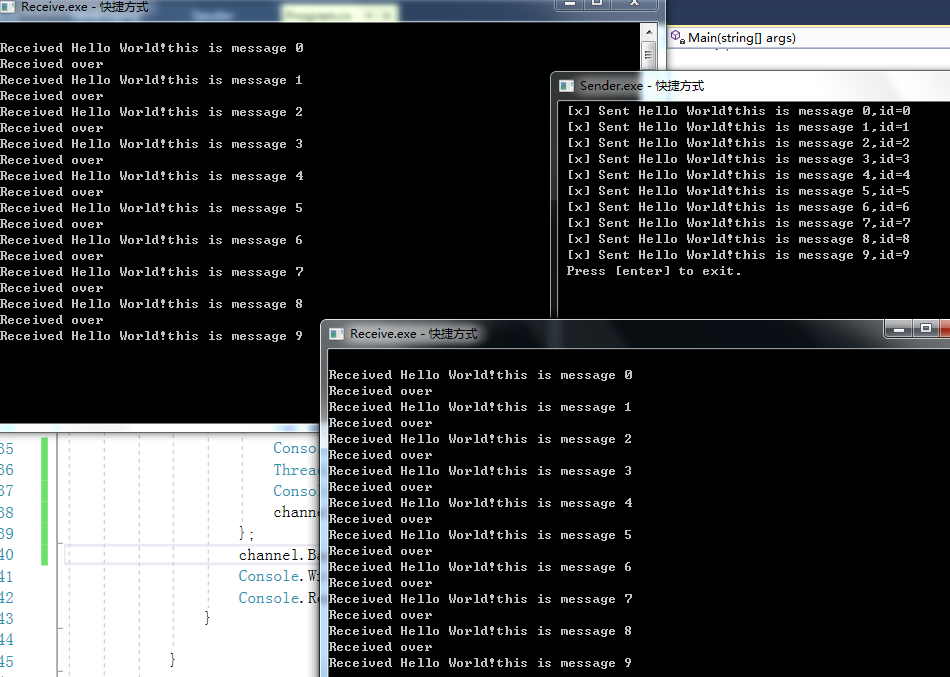Click 'message 3' line in back Receive.exe window
Viewport: 950px width, 677px height.
tap(151, 144)
